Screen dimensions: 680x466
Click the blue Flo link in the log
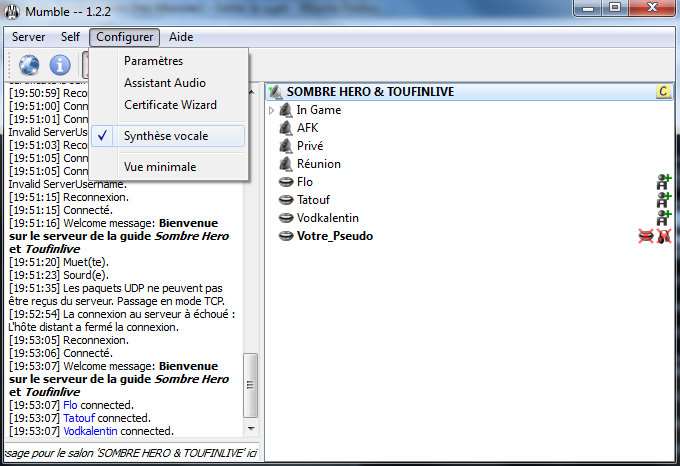tap(70, 405)
